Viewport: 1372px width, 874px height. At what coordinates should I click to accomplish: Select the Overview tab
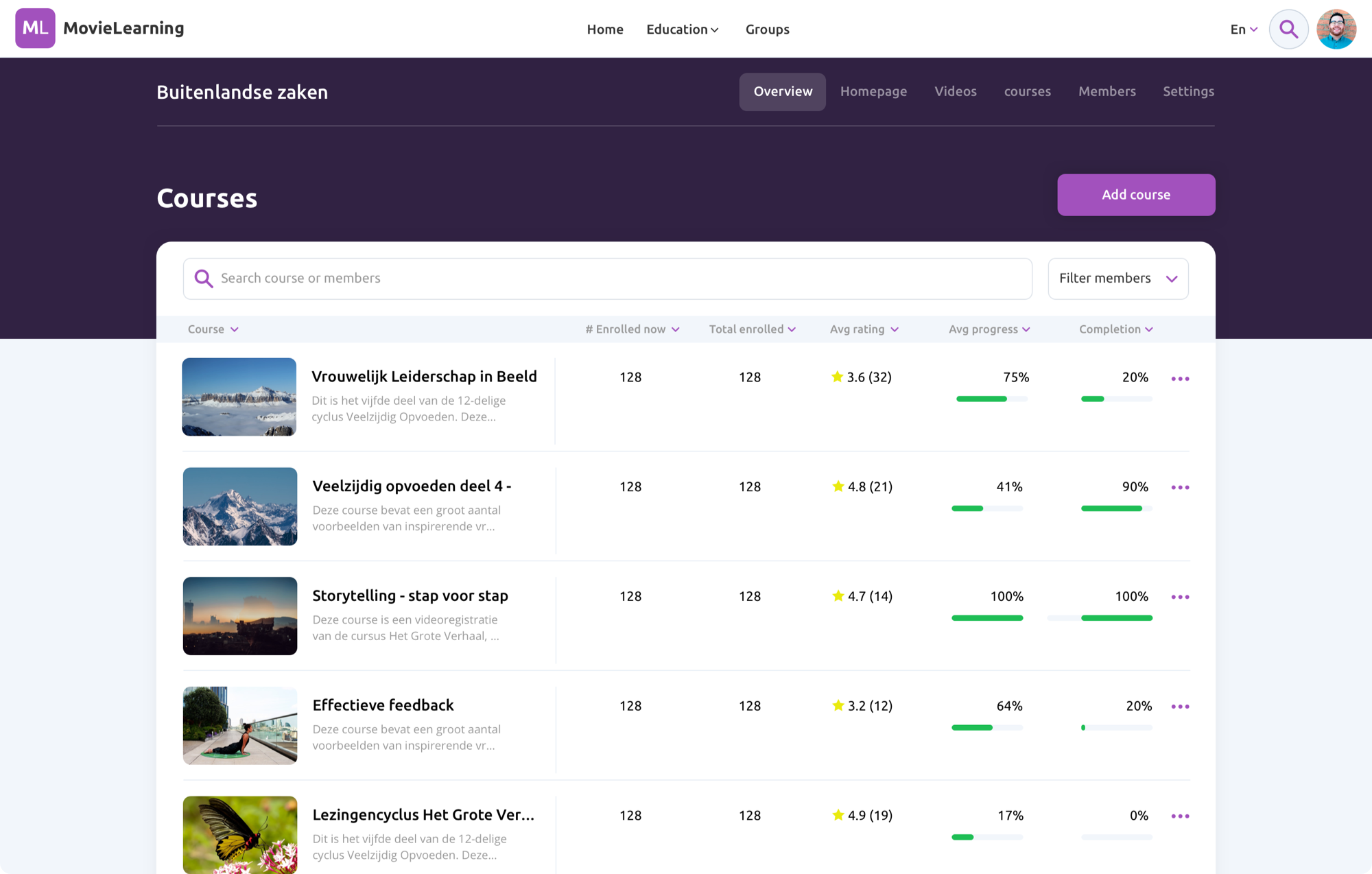pyautogui.click(x=782, y=92)
